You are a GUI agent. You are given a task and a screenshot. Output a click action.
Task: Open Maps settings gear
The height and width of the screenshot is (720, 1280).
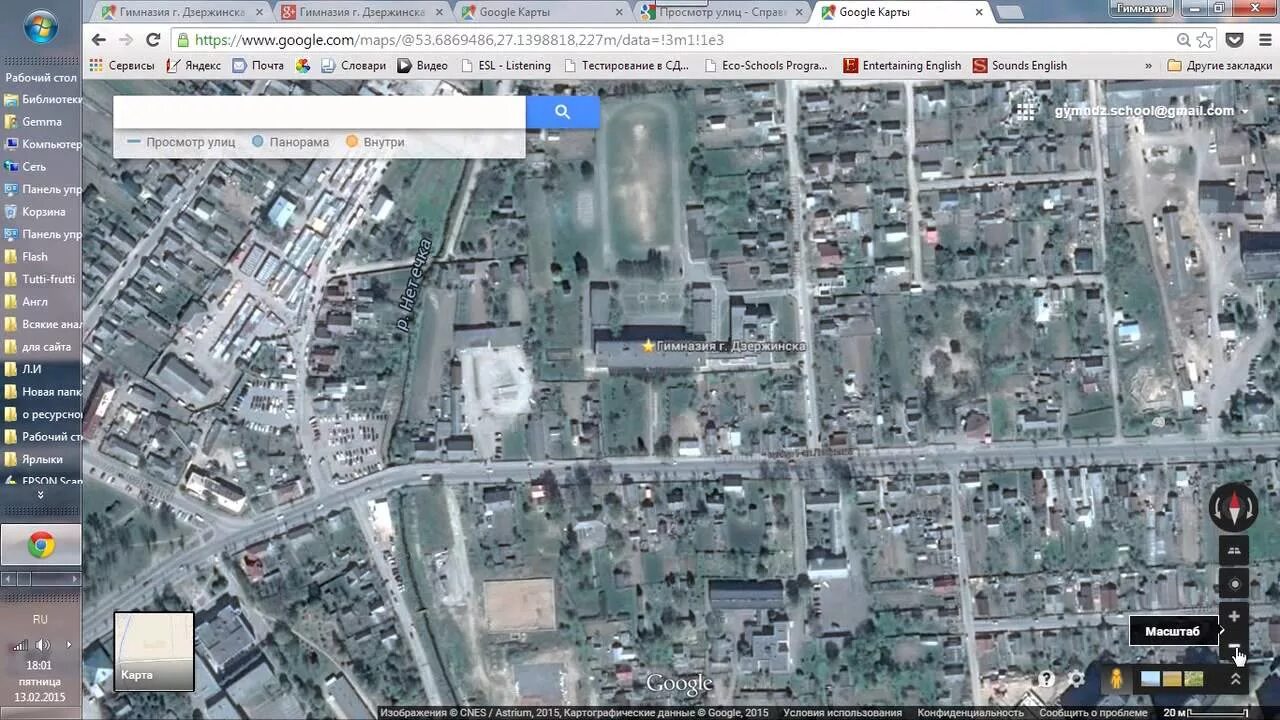tap(1076, 679)
